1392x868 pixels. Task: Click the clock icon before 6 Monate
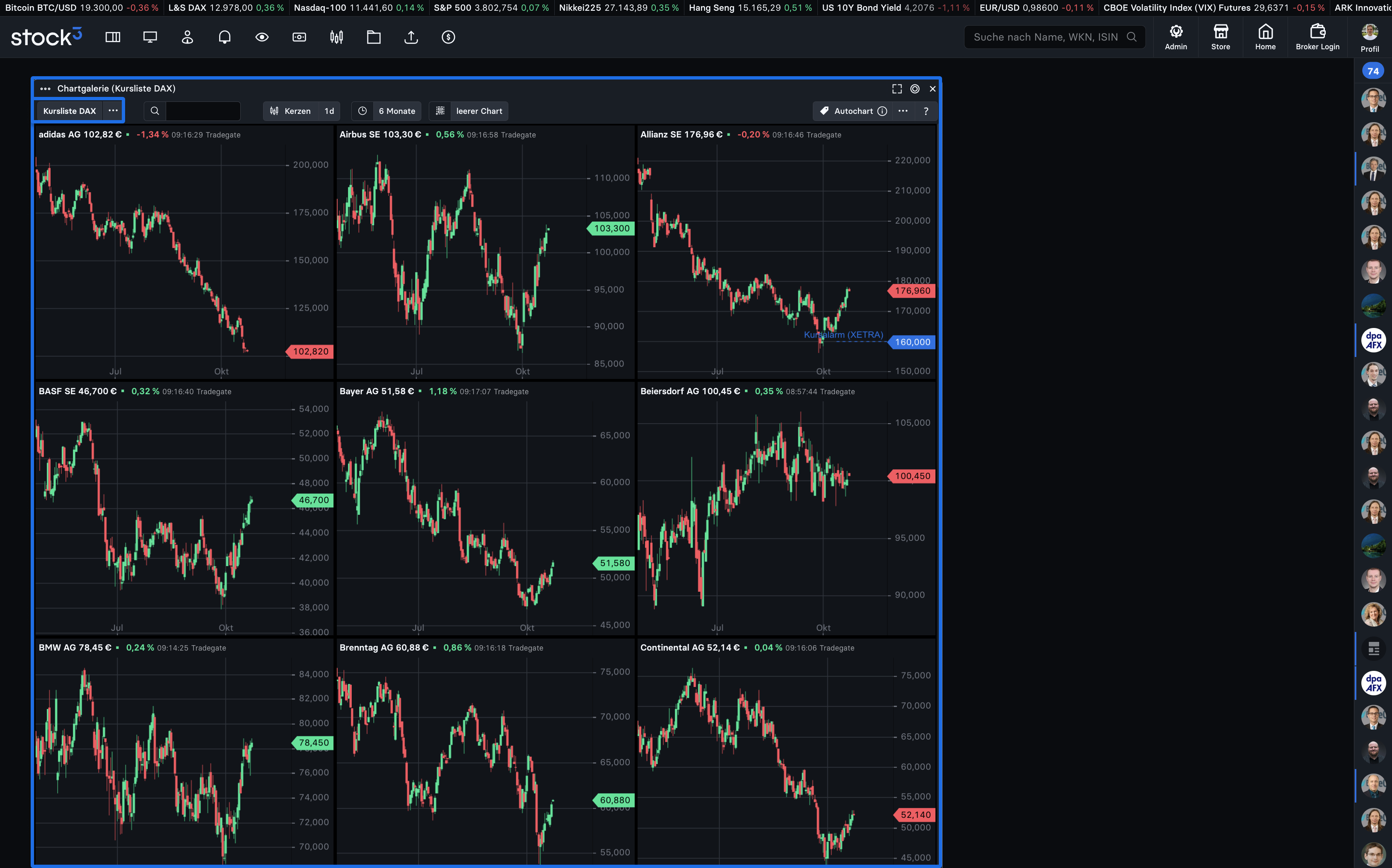pyautogui.click(x=362, y=111)
